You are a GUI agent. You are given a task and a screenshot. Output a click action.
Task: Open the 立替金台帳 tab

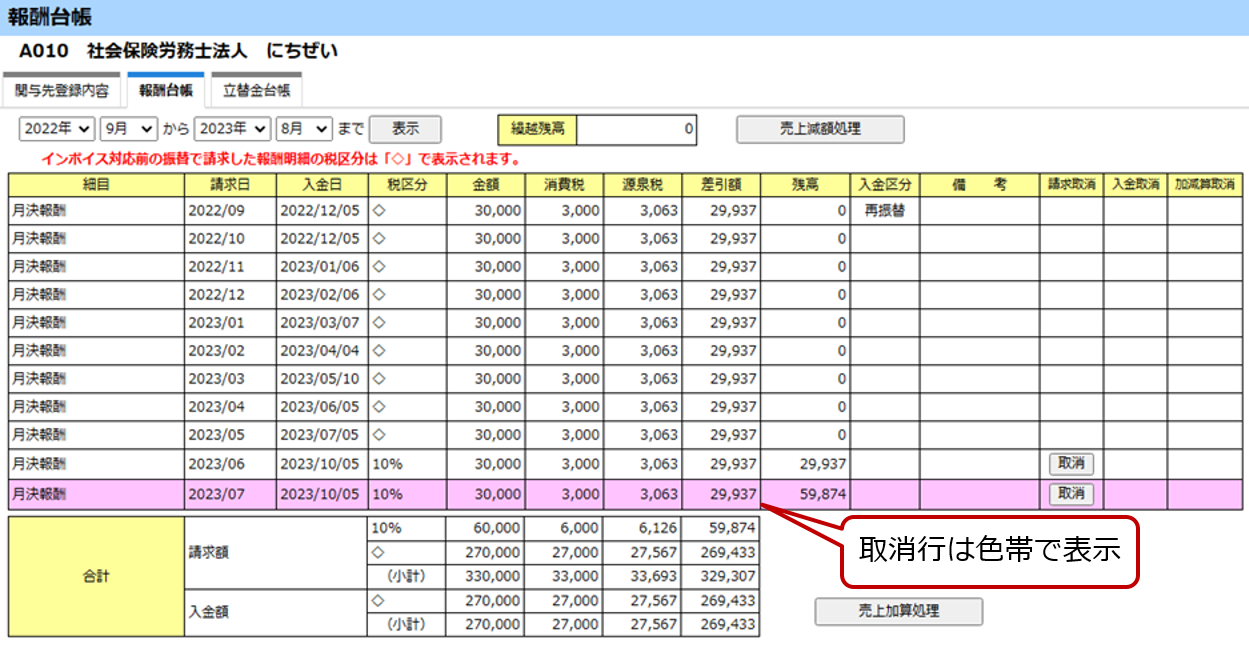[x=256, y=91]
